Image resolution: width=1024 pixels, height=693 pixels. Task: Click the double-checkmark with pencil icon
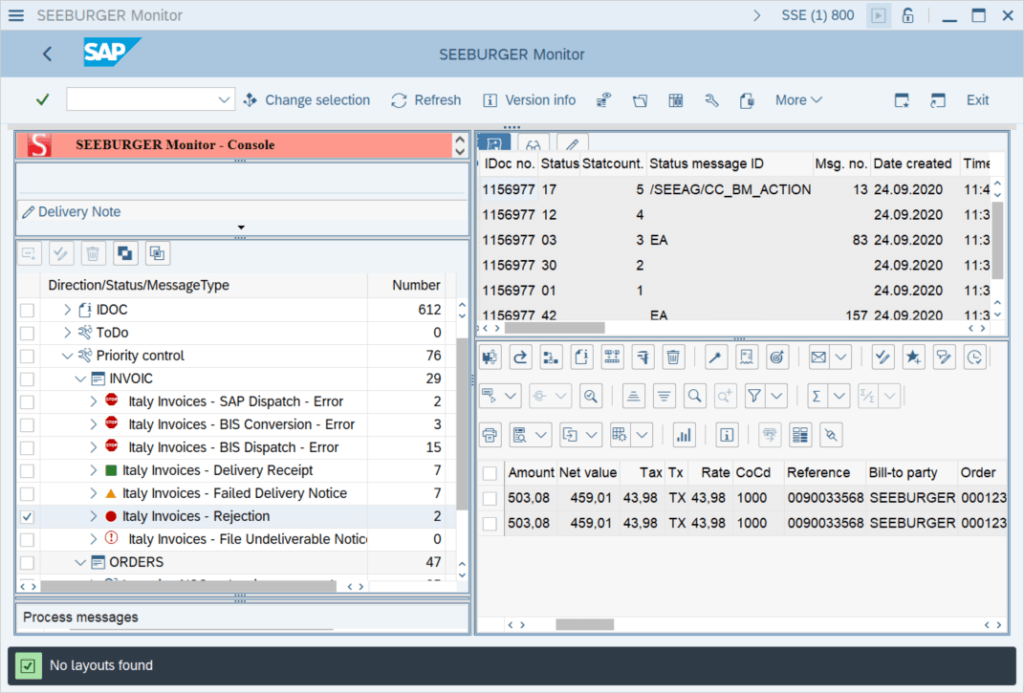tap(882, 357)
